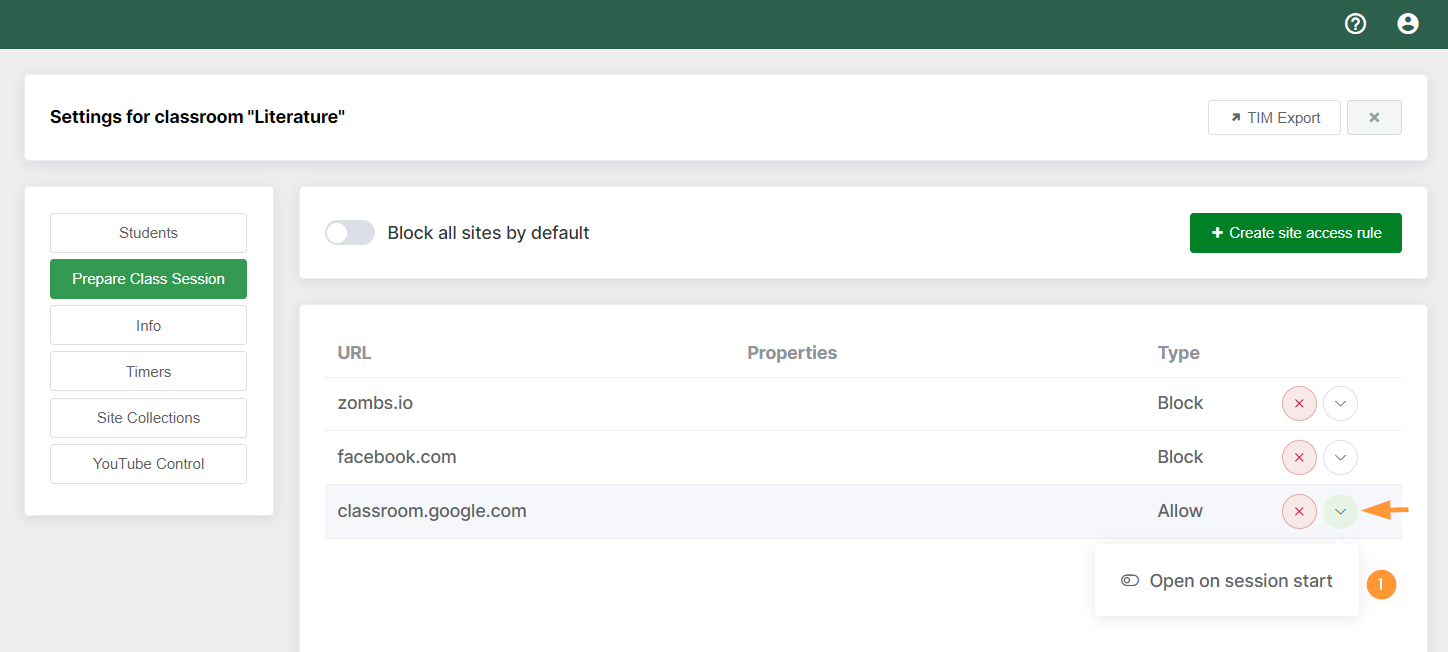
Task: Close classroom settings with X button
Action: 1374,117
